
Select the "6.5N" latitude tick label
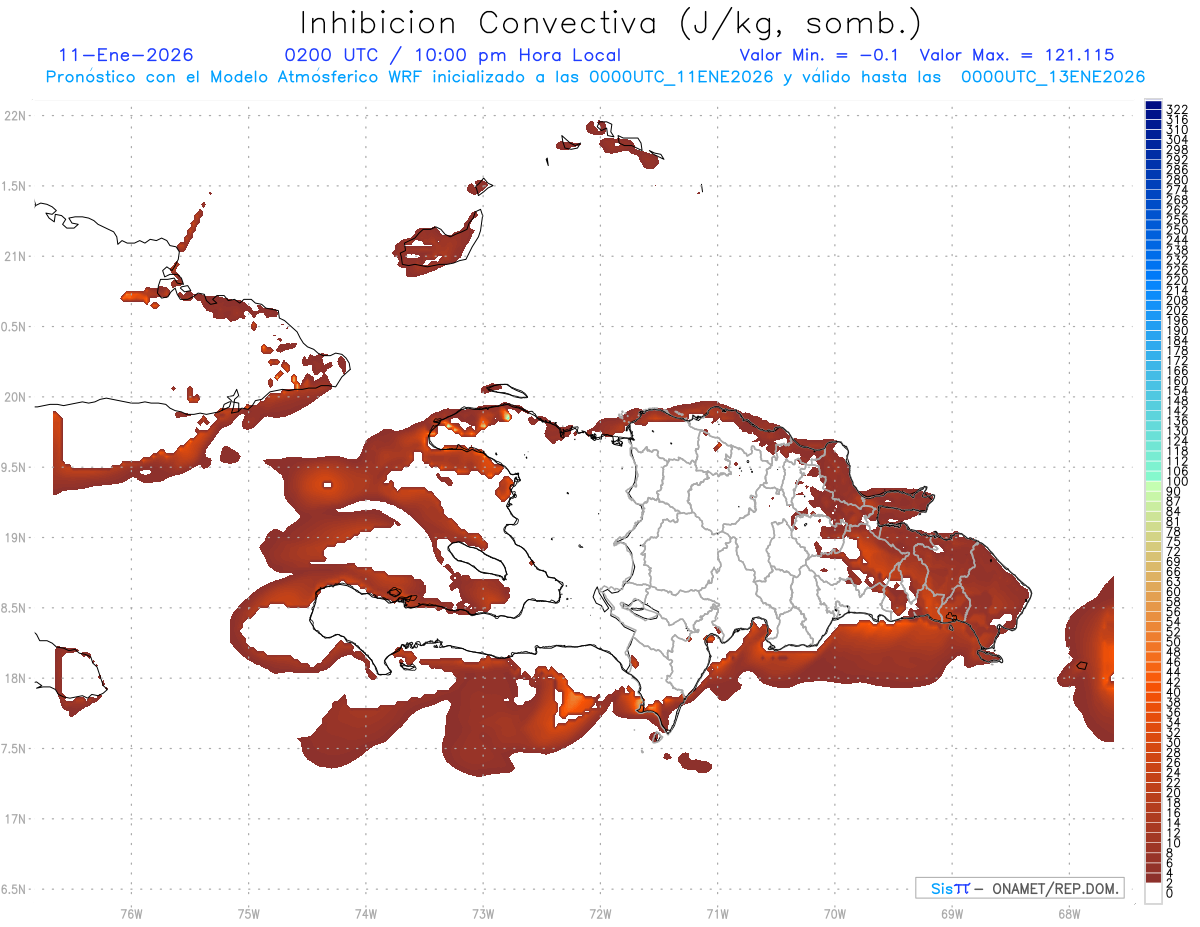(x=14, y=889)
